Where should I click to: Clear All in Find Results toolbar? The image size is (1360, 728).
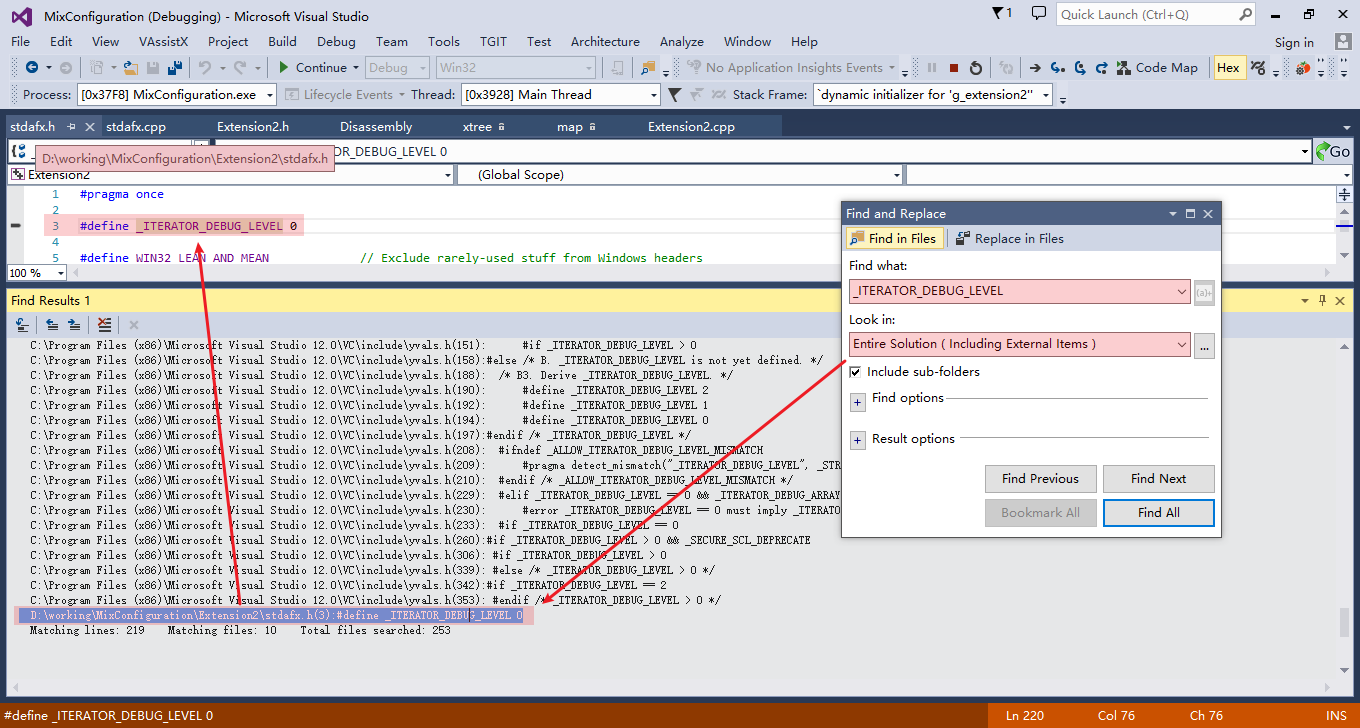pyautogui.click(x=105, y=325)
